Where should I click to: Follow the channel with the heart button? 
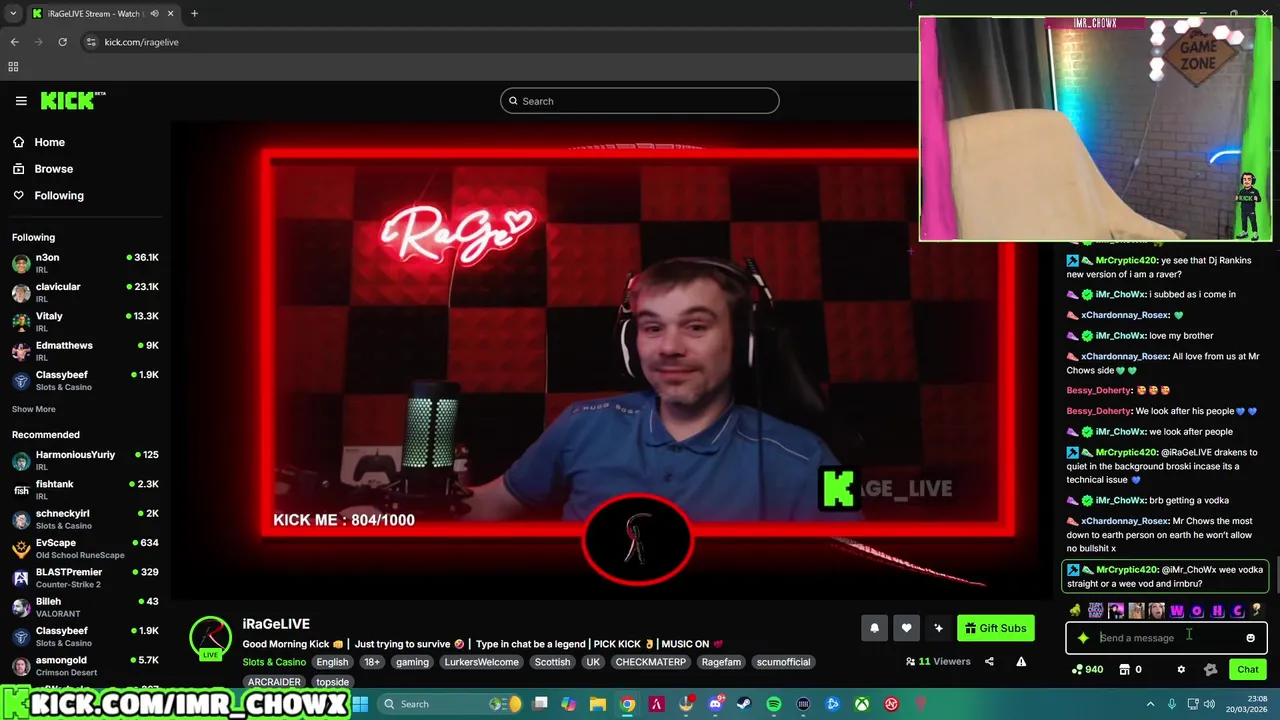pos(906,628)
